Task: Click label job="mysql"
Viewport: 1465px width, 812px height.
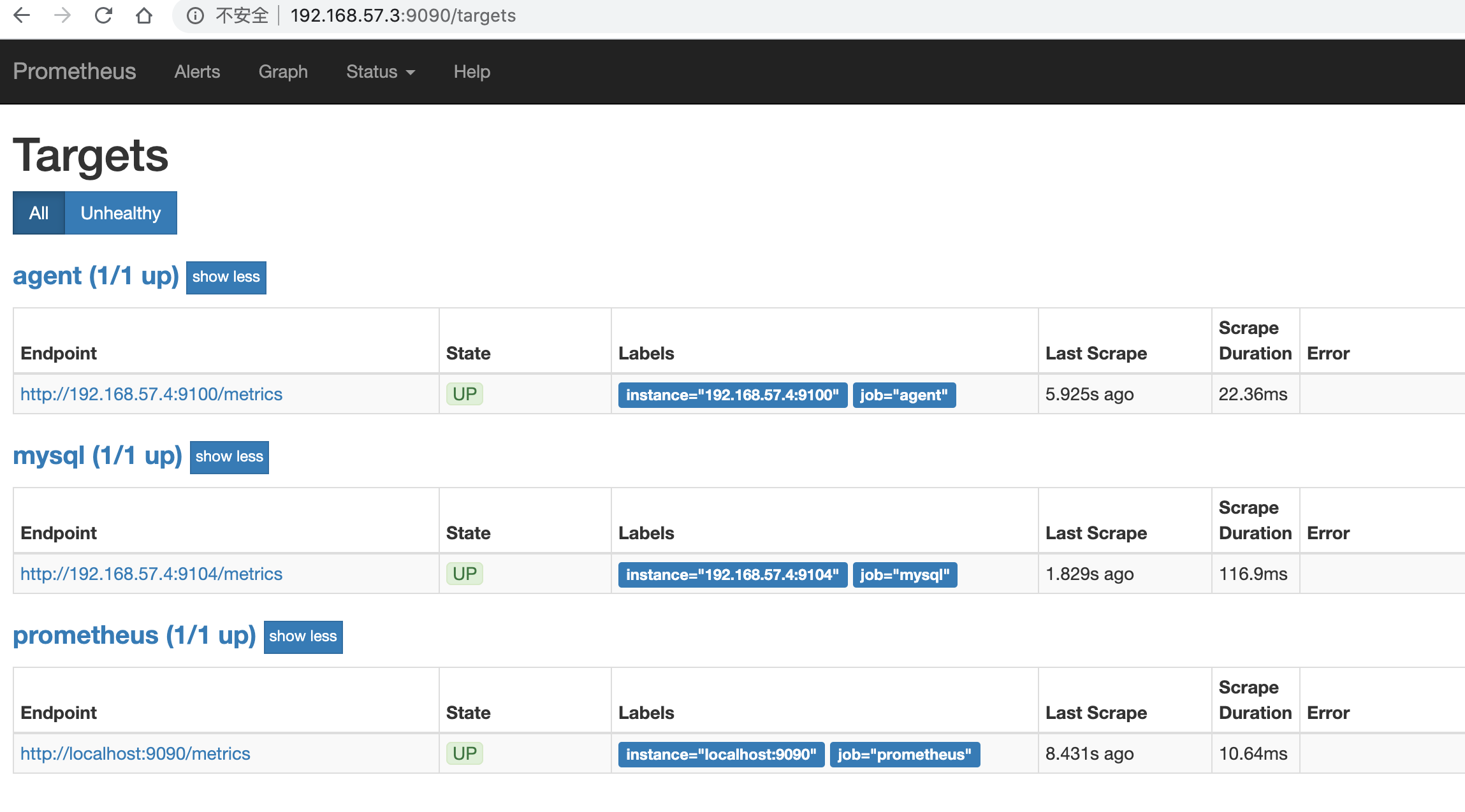Action: (x=905, y=575)
